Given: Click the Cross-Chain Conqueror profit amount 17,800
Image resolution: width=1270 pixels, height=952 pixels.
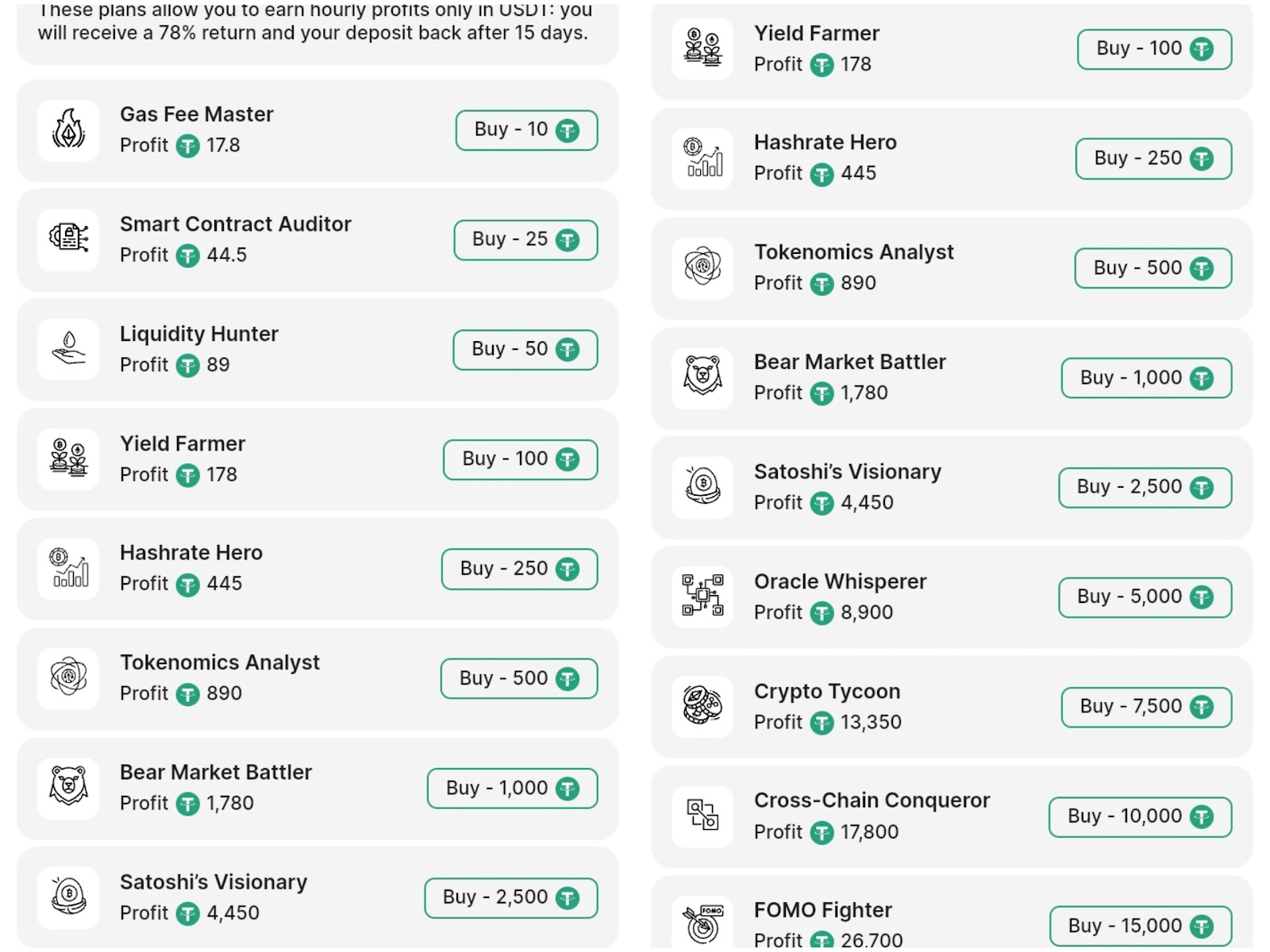Looking at the screenshot, I should 869,832.
